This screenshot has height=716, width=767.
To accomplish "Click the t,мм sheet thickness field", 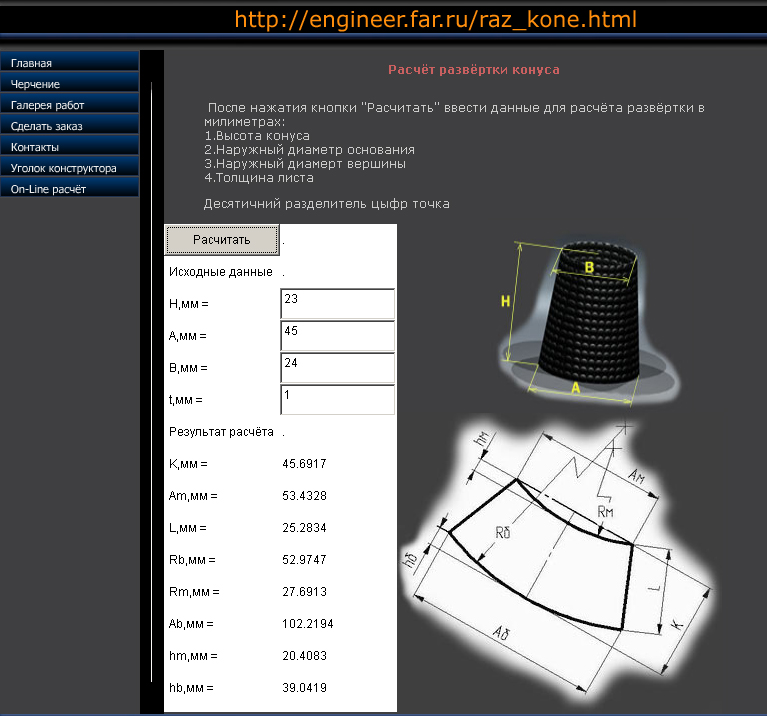I will (x=338, y=400).
